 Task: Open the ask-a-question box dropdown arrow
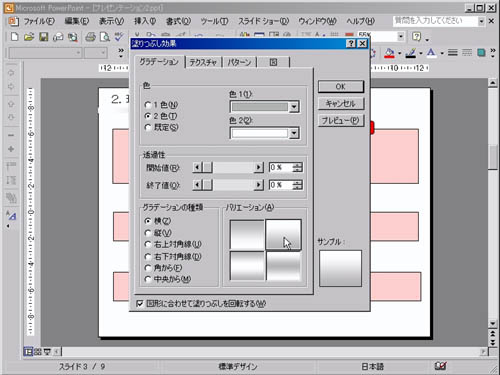[x=481, y=21]
